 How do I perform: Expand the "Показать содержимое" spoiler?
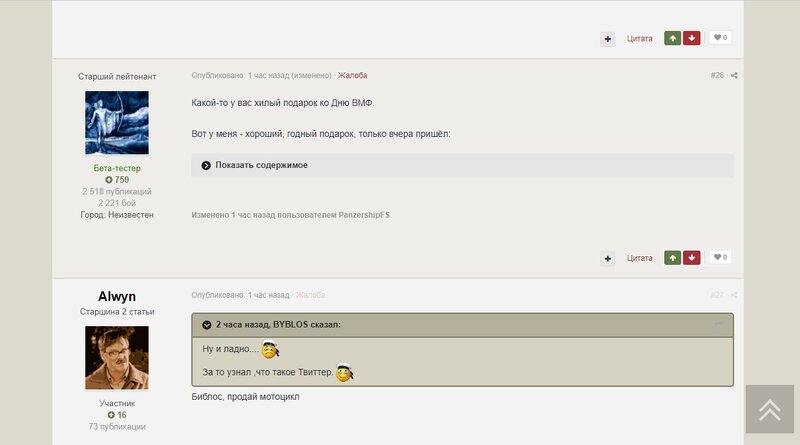462,165
